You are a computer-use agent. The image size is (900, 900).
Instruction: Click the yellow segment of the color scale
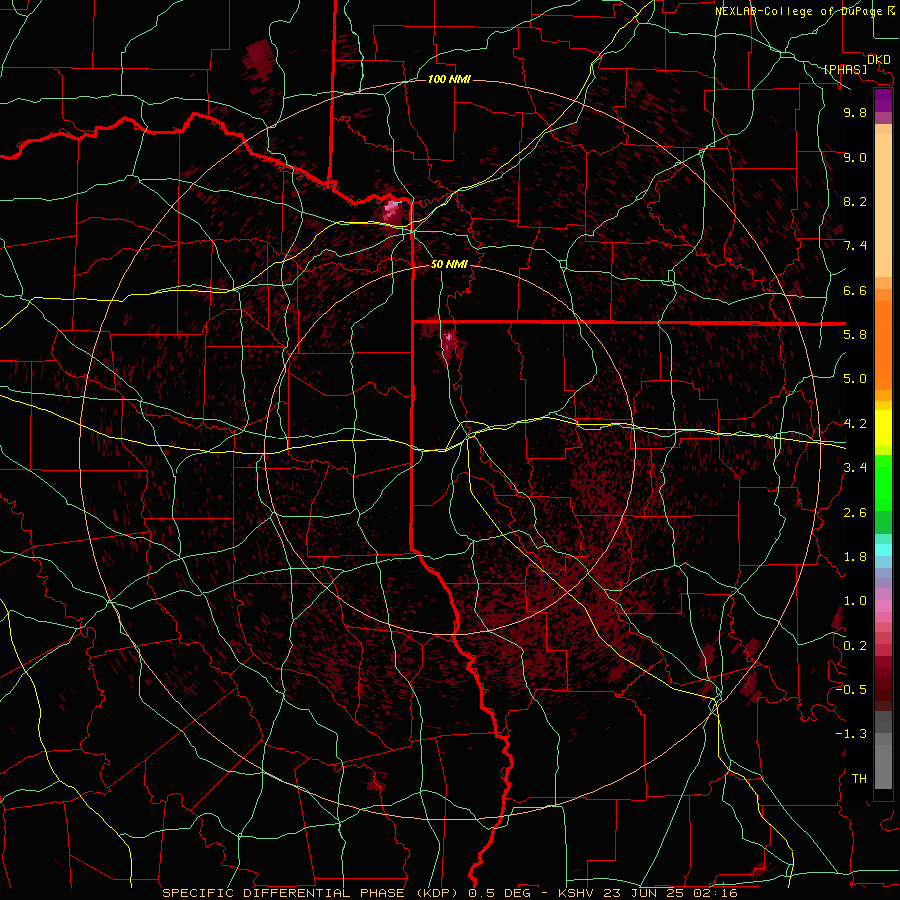pos(883,428)
